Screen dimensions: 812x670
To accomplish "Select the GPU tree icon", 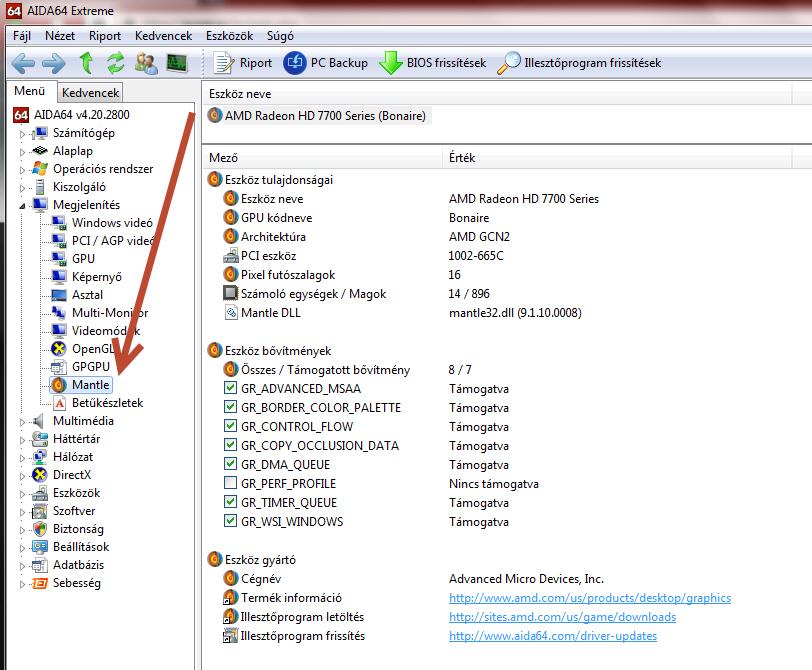I will click(59, 258).
